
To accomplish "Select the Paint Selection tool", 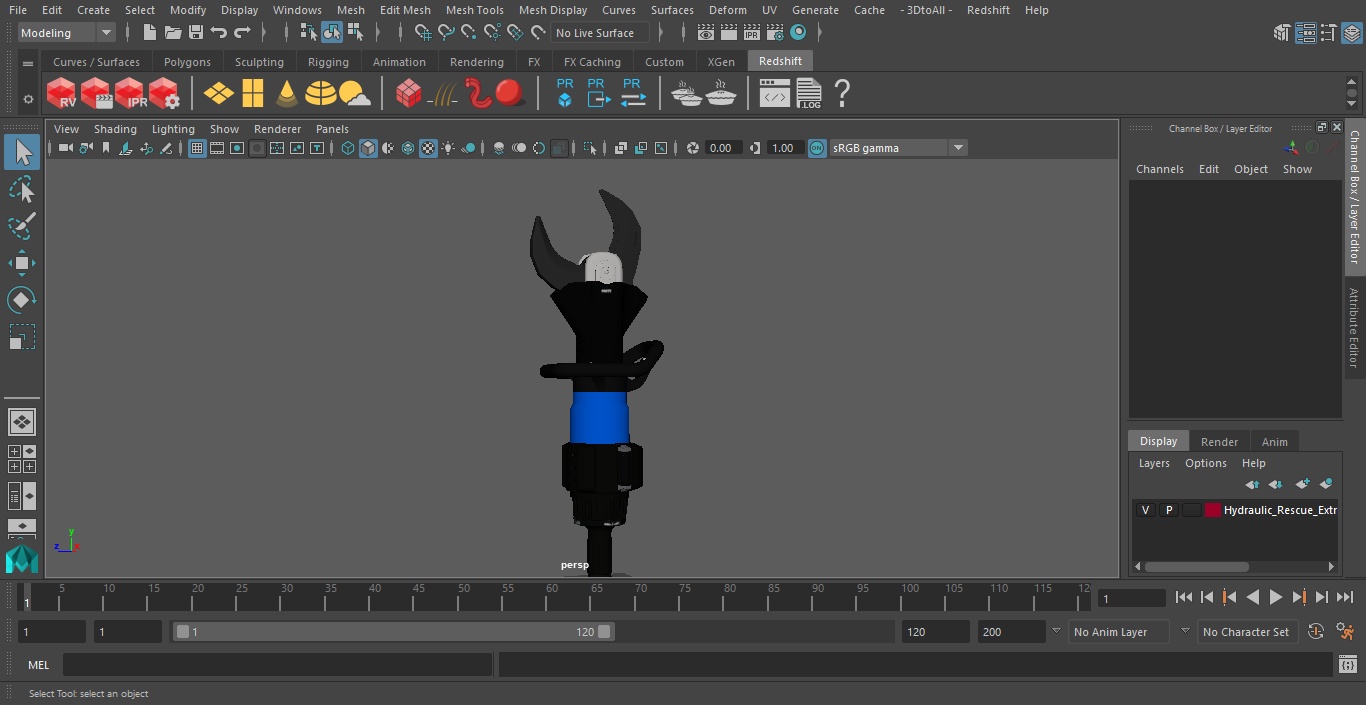I will (x=22, y=226).
